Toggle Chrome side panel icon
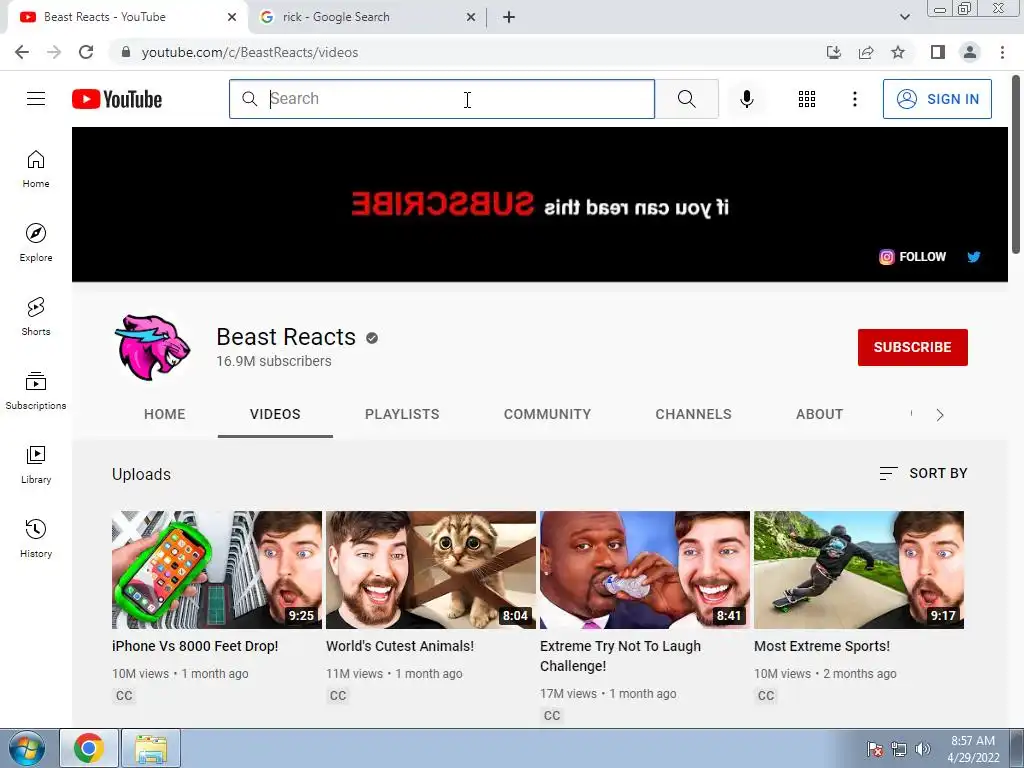 tap(938, 52)
